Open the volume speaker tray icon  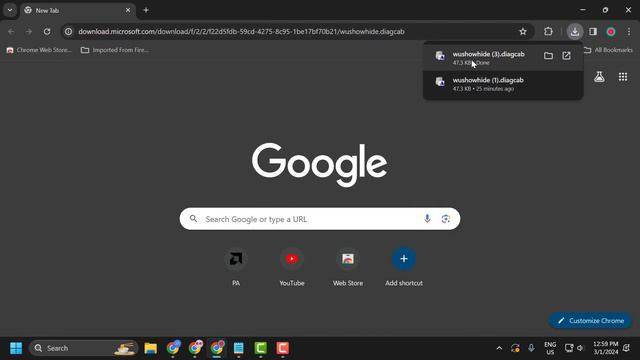click(580, 348)
